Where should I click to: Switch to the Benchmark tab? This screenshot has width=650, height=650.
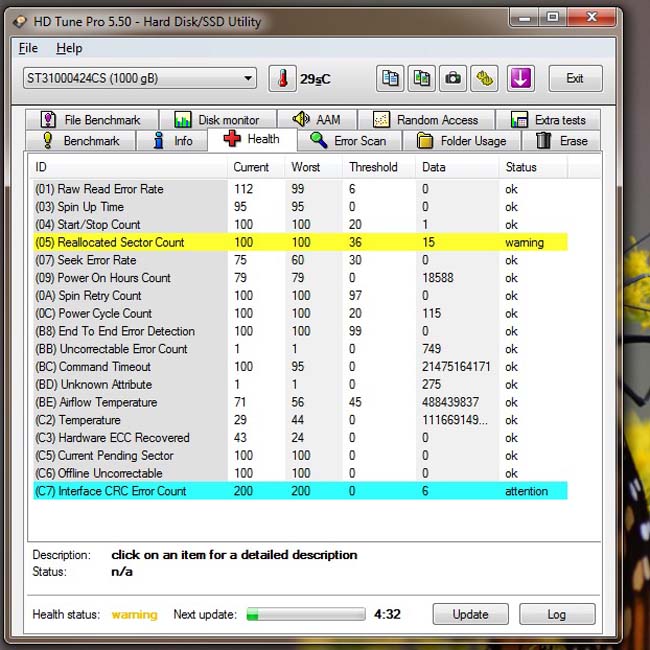coord(81,141)
